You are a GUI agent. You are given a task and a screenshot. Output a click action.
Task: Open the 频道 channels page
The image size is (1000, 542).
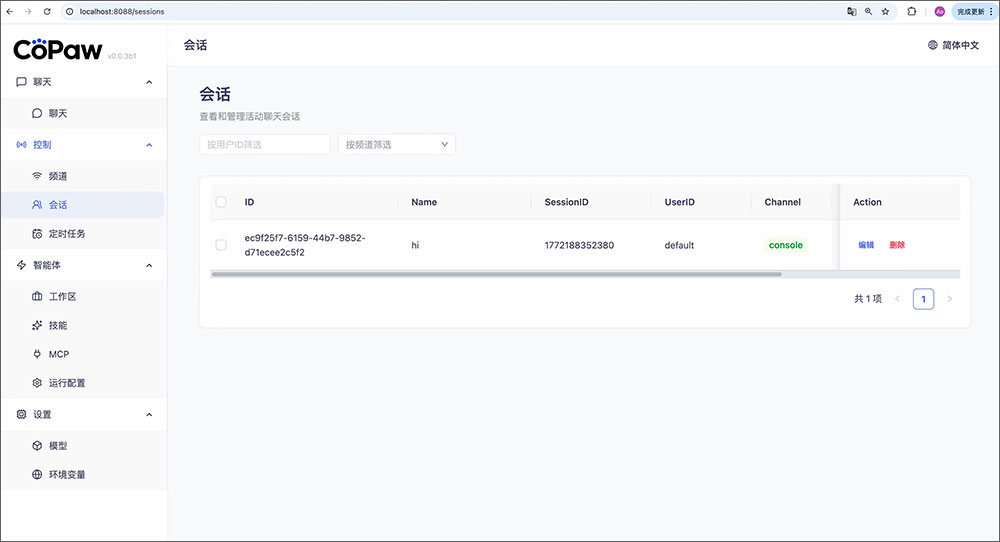[83, 176]
